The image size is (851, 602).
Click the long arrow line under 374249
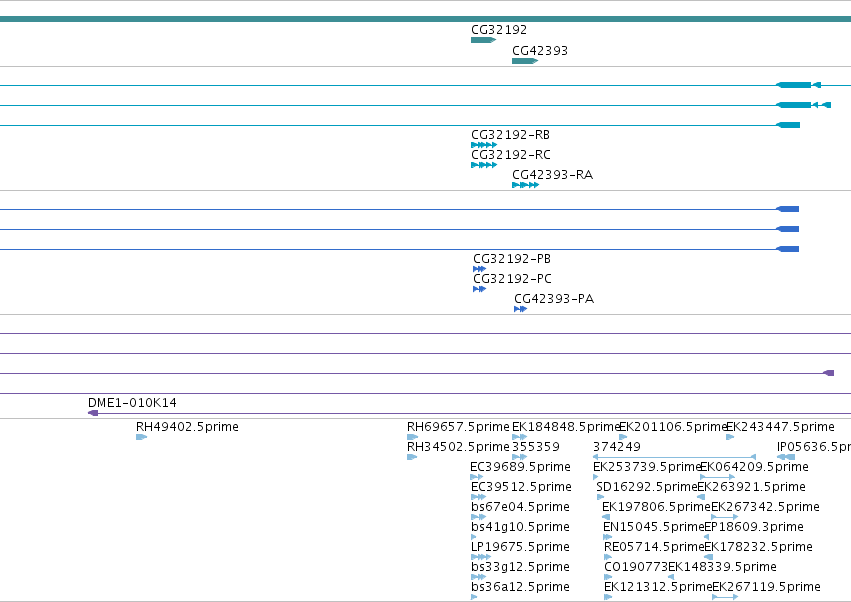[x=675, y=457]
